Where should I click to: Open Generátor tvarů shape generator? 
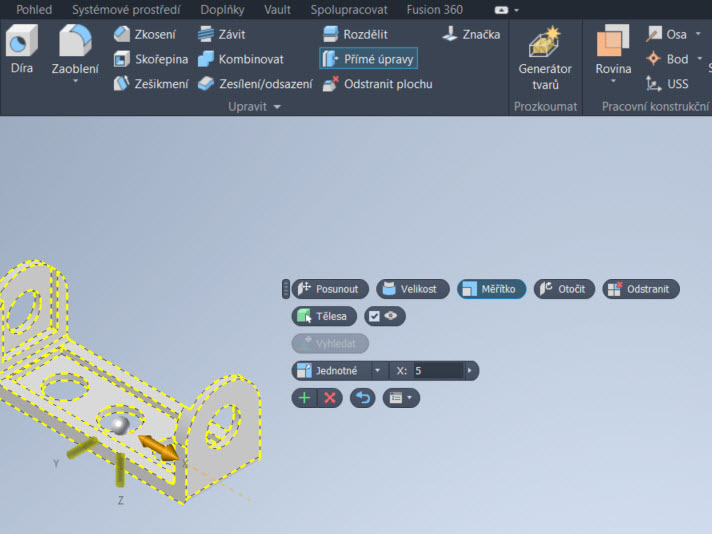[x=545, y=58]
